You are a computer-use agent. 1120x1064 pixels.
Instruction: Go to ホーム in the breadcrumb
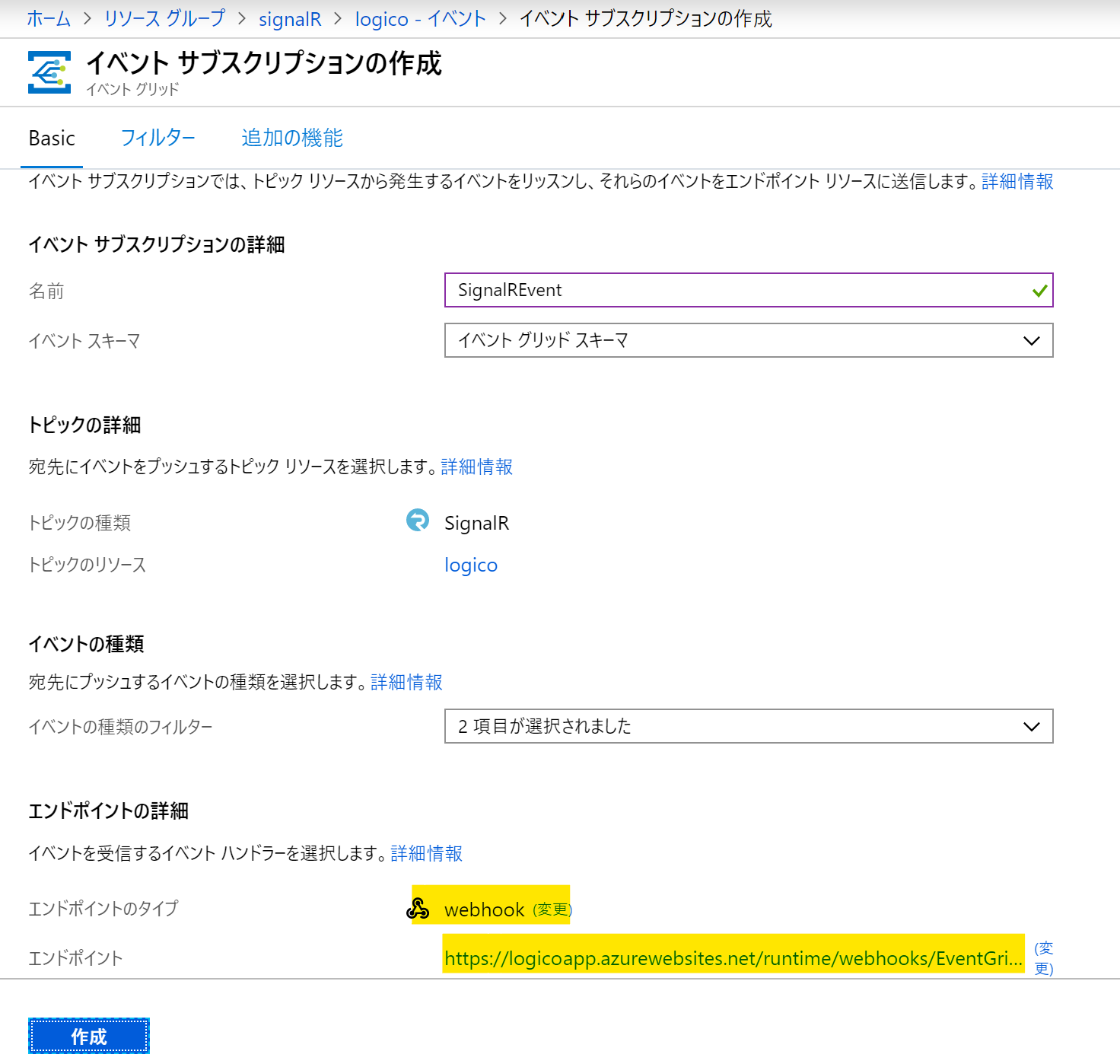[49, 19]
